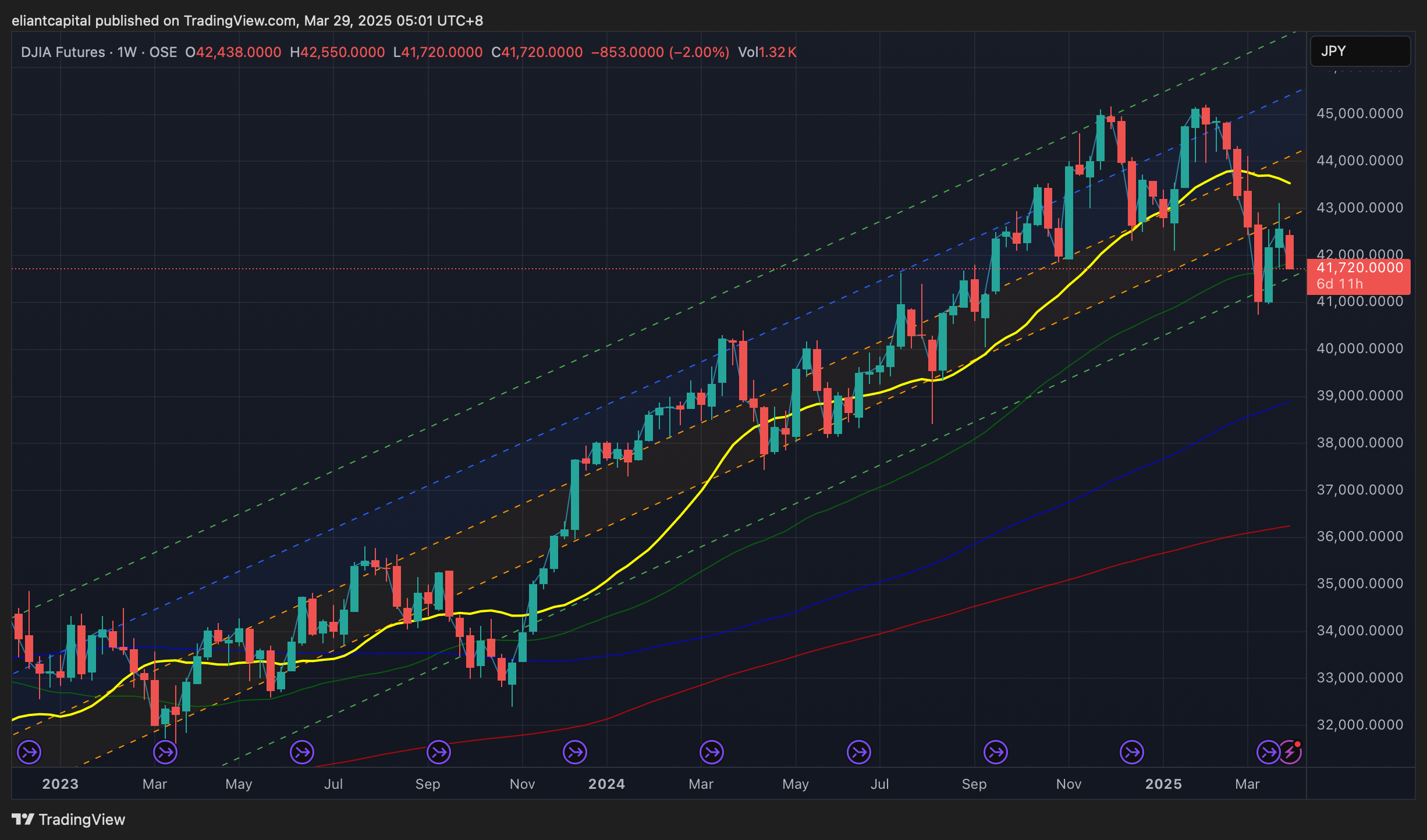Click the 45,000.0000 price axis label
The width and height of the screenshot is (1427, 840).
(x=1359, y=113)
